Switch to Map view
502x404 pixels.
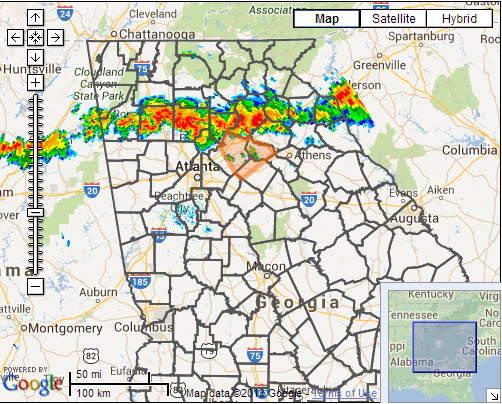pyautogui.click(x=327, y=19)
